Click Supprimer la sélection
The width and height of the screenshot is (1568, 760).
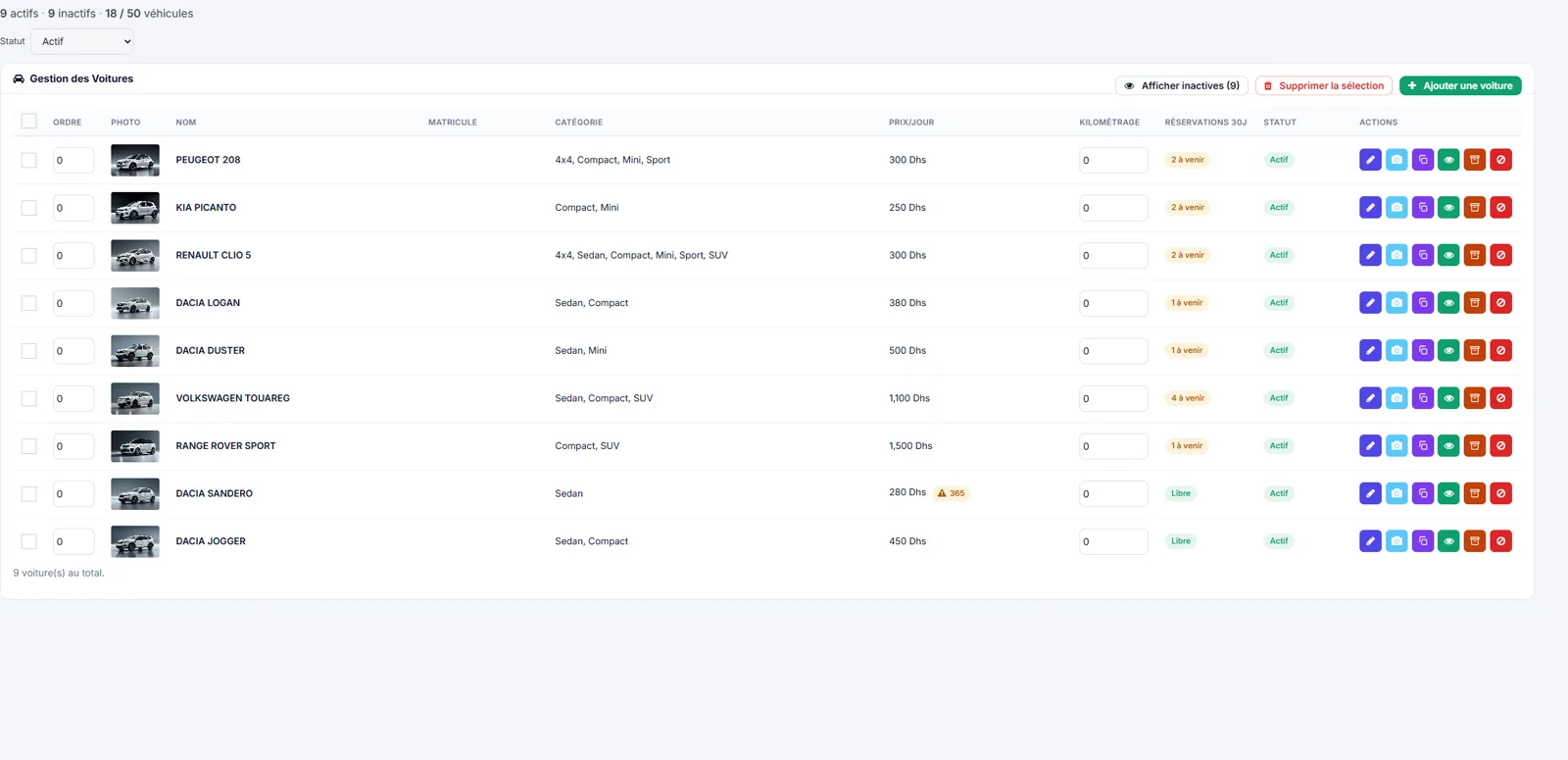pos(1324,86)
